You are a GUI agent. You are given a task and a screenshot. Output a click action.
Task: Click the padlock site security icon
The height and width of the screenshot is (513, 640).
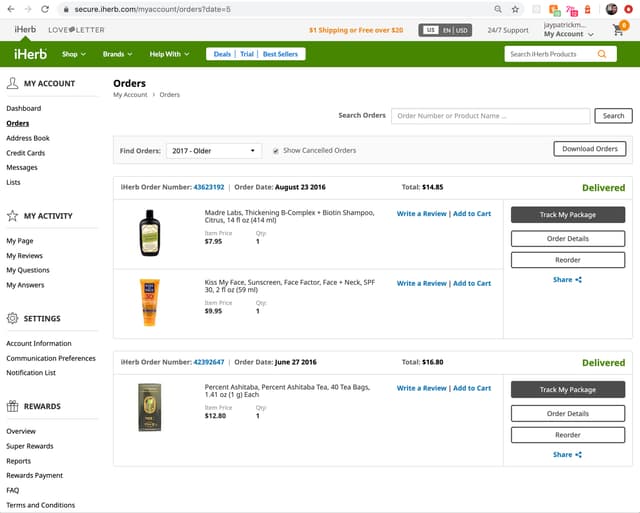point(66,9)
